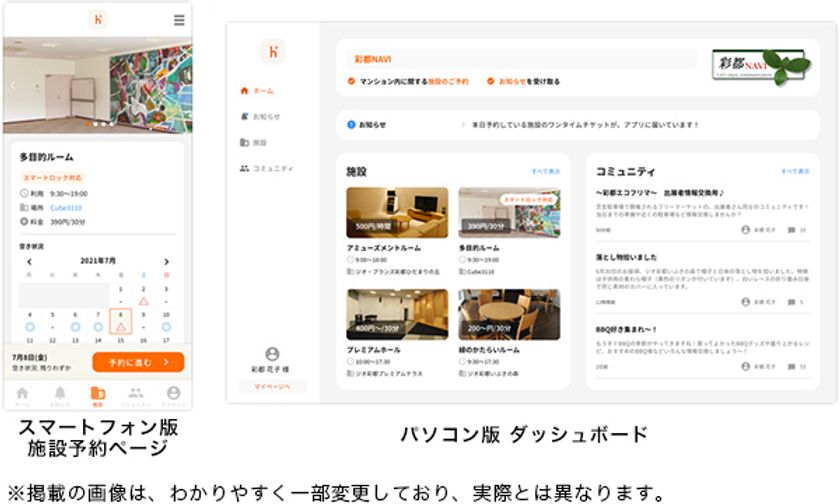Screen dimensions: 840x504
Task: Click the ワンタイムチケット notice text in the お知らせ banner
Action: coord(585,125)
